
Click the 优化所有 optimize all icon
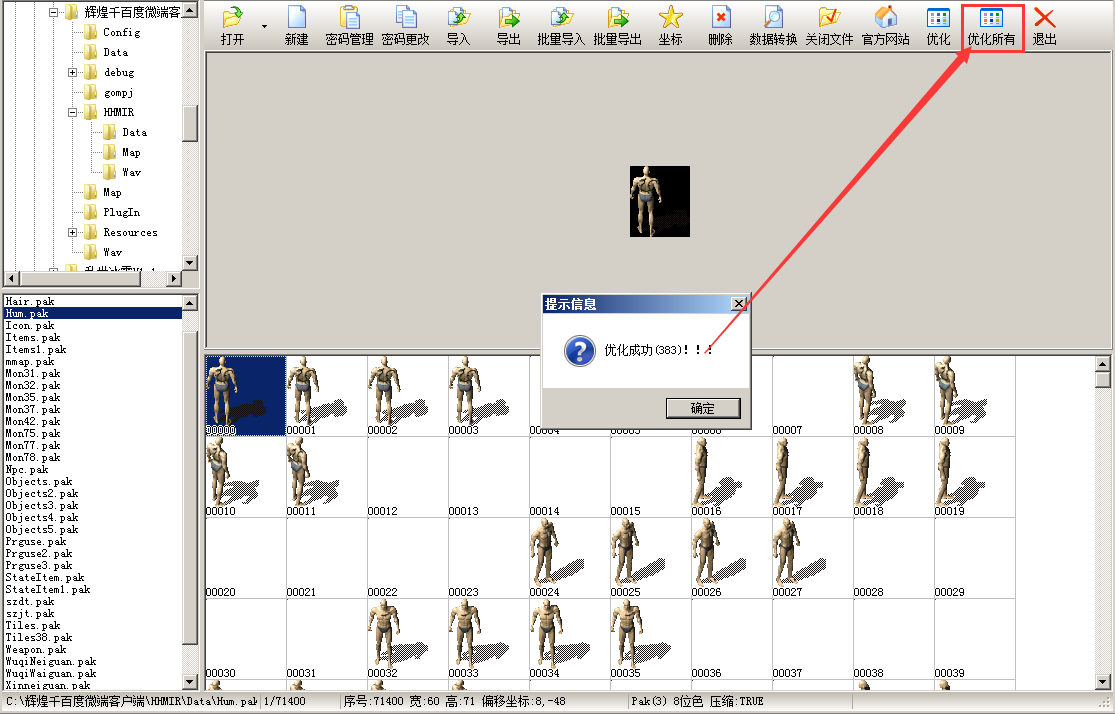coord(992,27)
